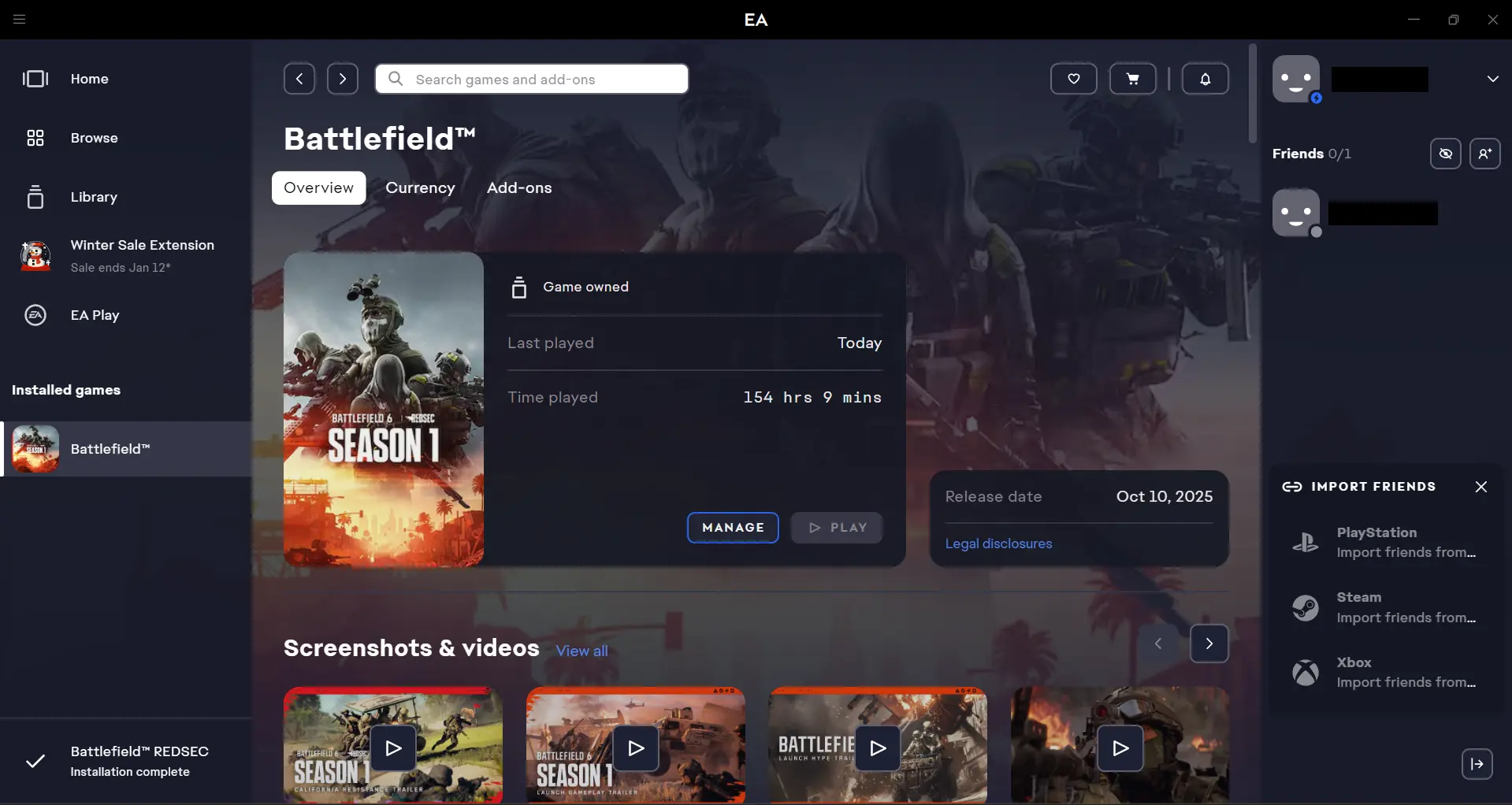Toggle friends visibility eye icon

click(1445, 154)
